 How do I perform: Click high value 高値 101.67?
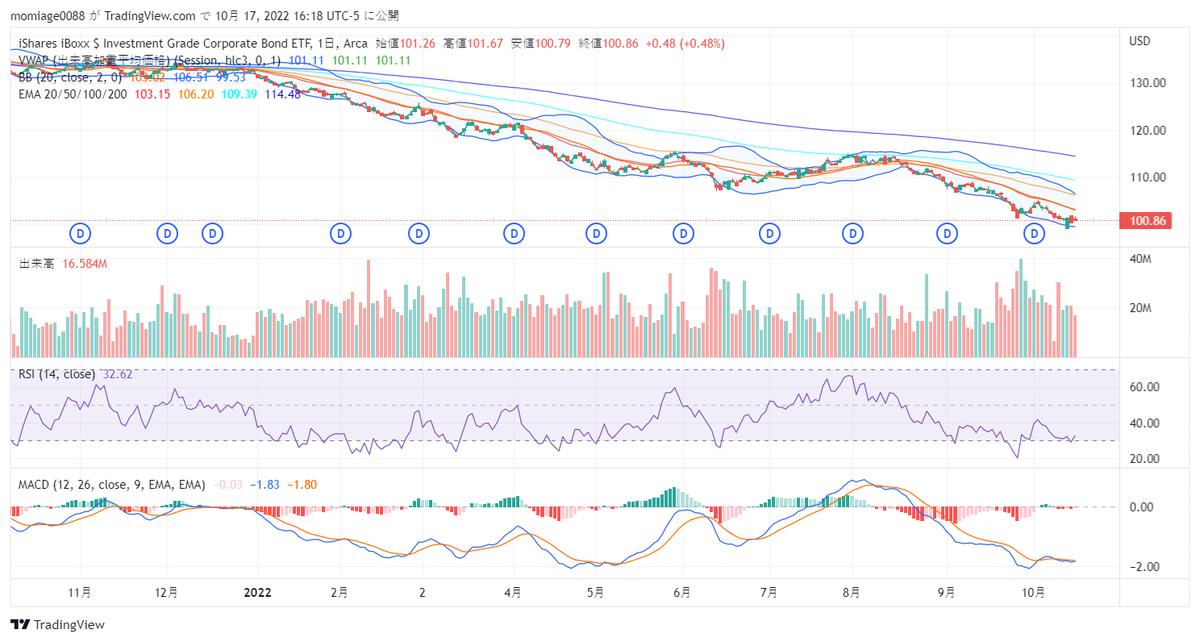(x=473, y=44)
